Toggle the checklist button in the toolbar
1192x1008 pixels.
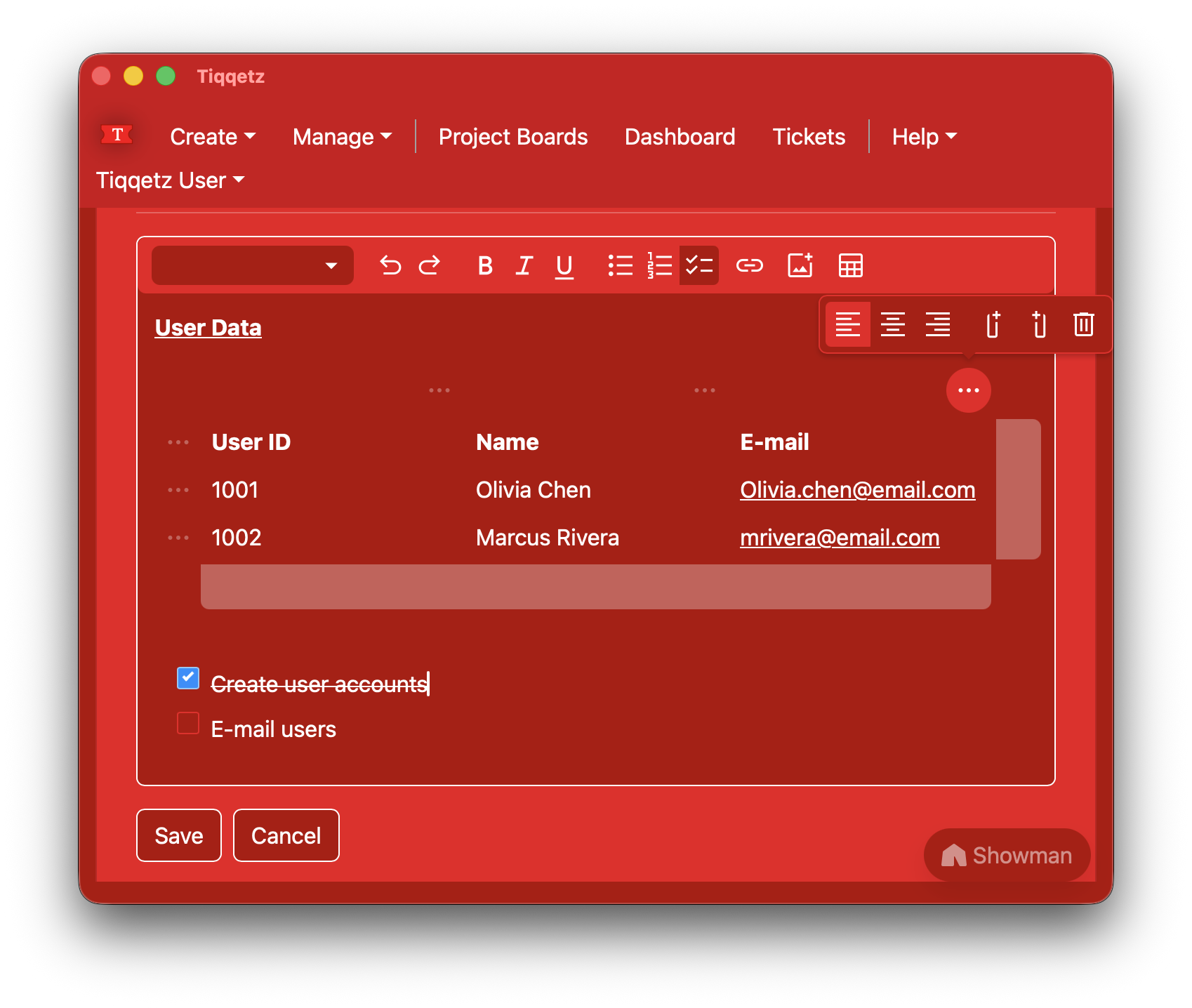699,266
